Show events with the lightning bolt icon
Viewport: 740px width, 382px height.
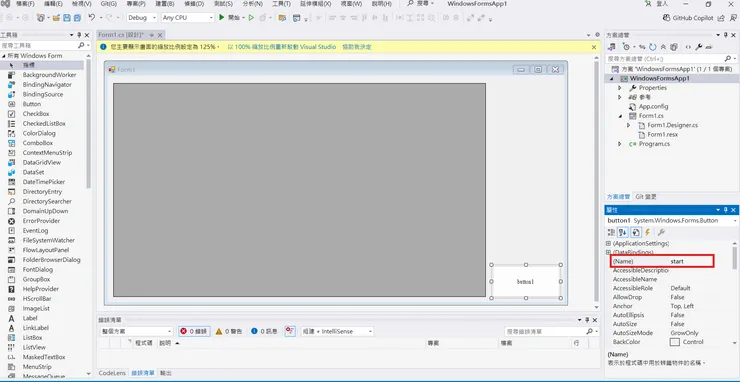point(648,232)
